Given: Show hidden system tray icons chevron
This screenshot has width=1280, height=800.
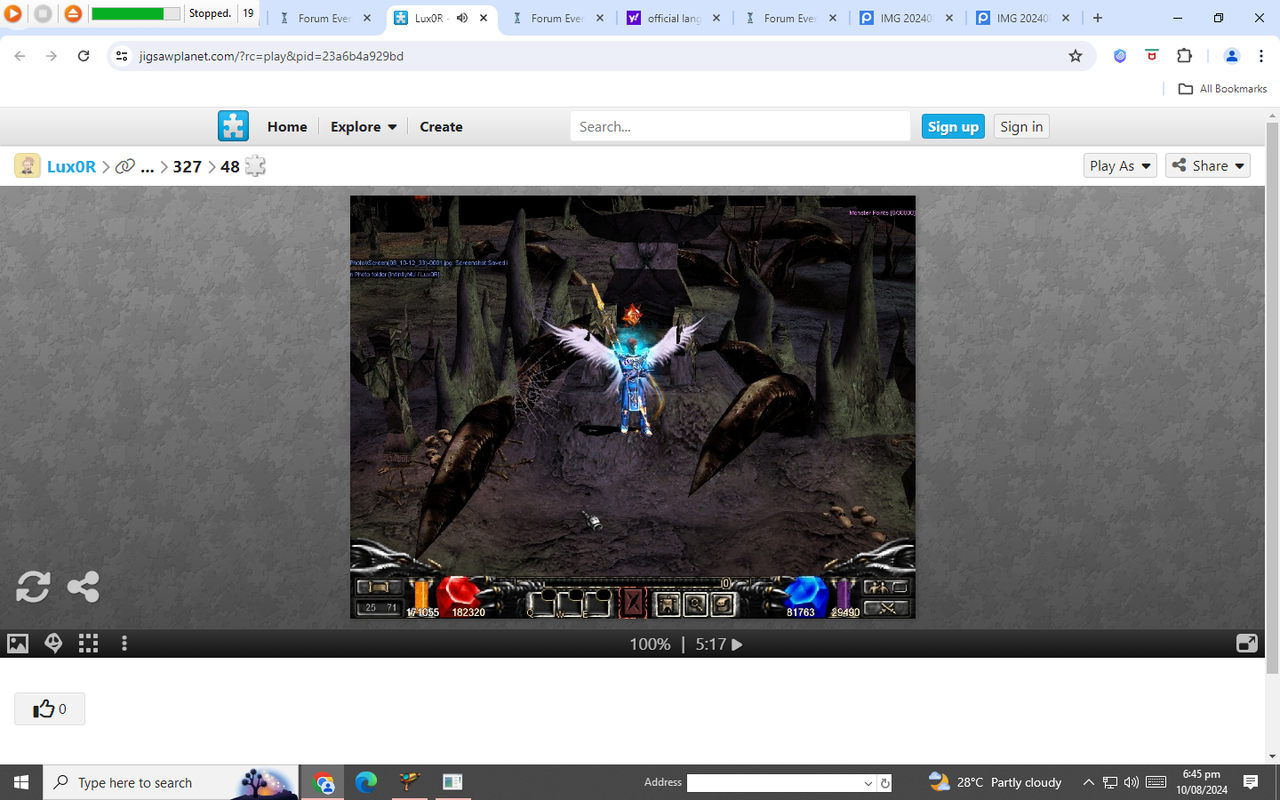Looking at the screenshot, I should click(1088, 782).
